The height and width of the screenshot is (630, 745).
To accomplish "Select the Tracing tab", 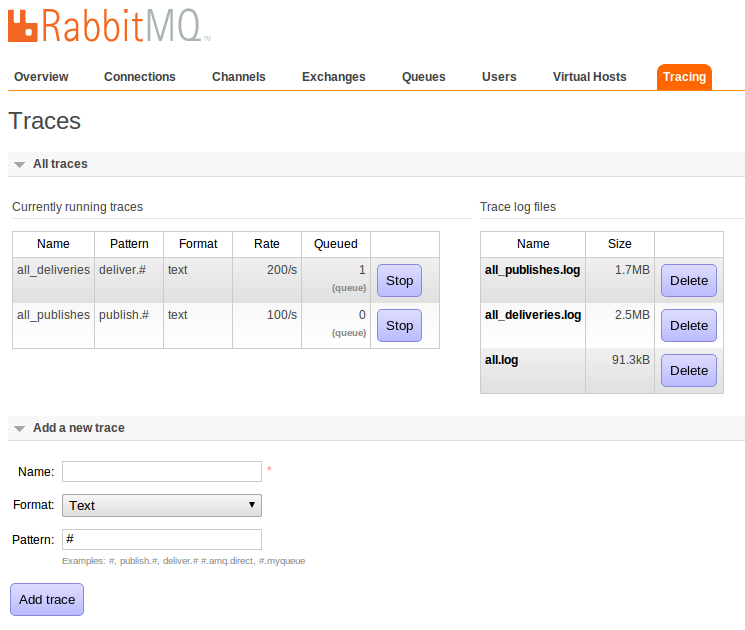I will pyautogui.click(x=684, y=77).
